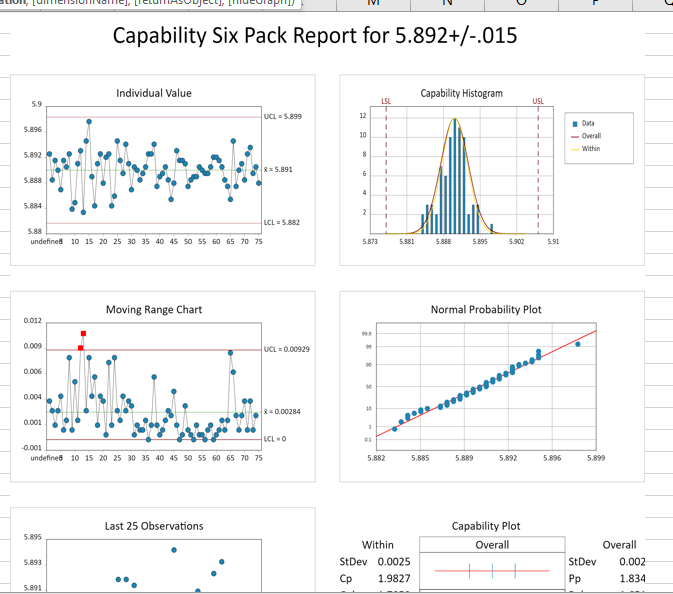Select the Overall legend entry in histogram
The height and width of the screenshot is (594, 673).
(x=591, y=136)
